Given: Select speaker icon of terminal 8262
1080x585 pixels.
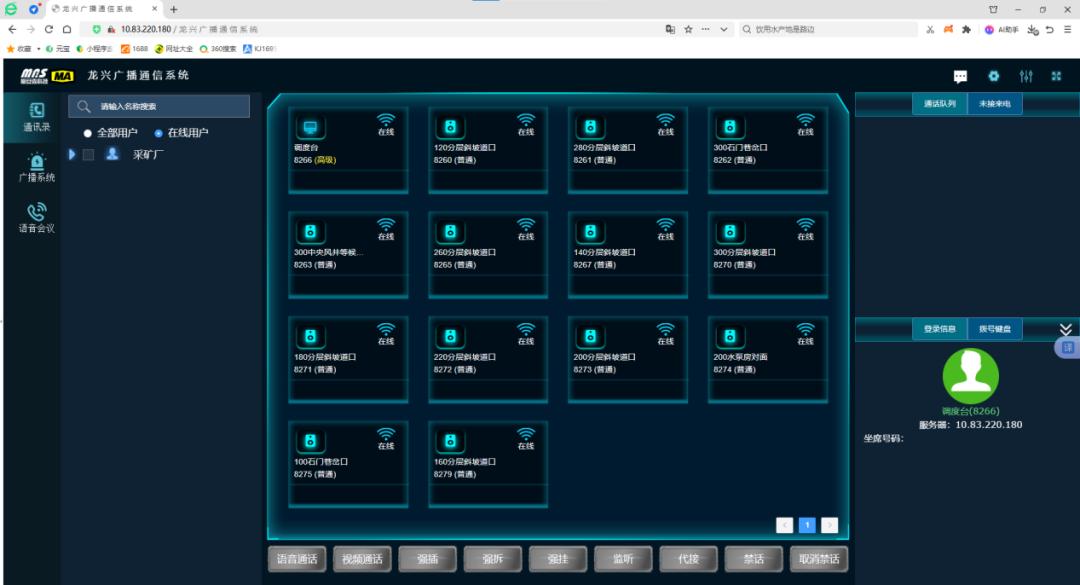Looking at the screenshot, I should (729, 127).
